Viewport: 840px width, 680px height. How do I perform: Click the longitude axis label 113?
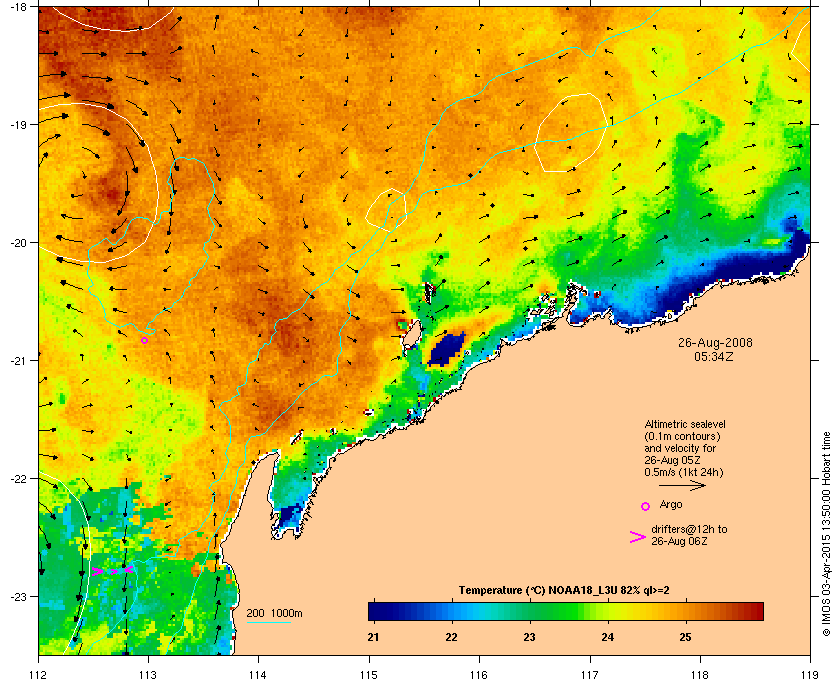tap(148, 675)
